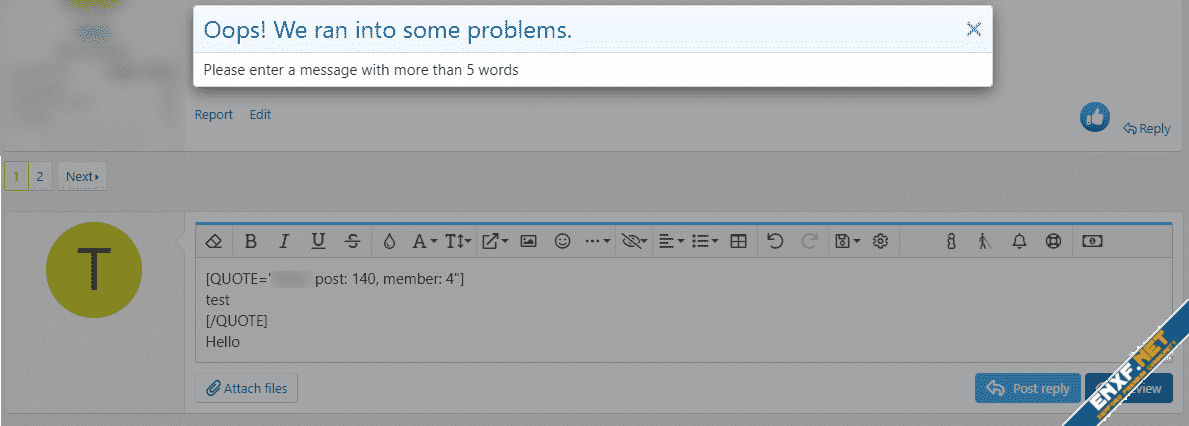Expand the font size dropdown
Viewport: 1189px width, 426px height.
coord(458,241)
